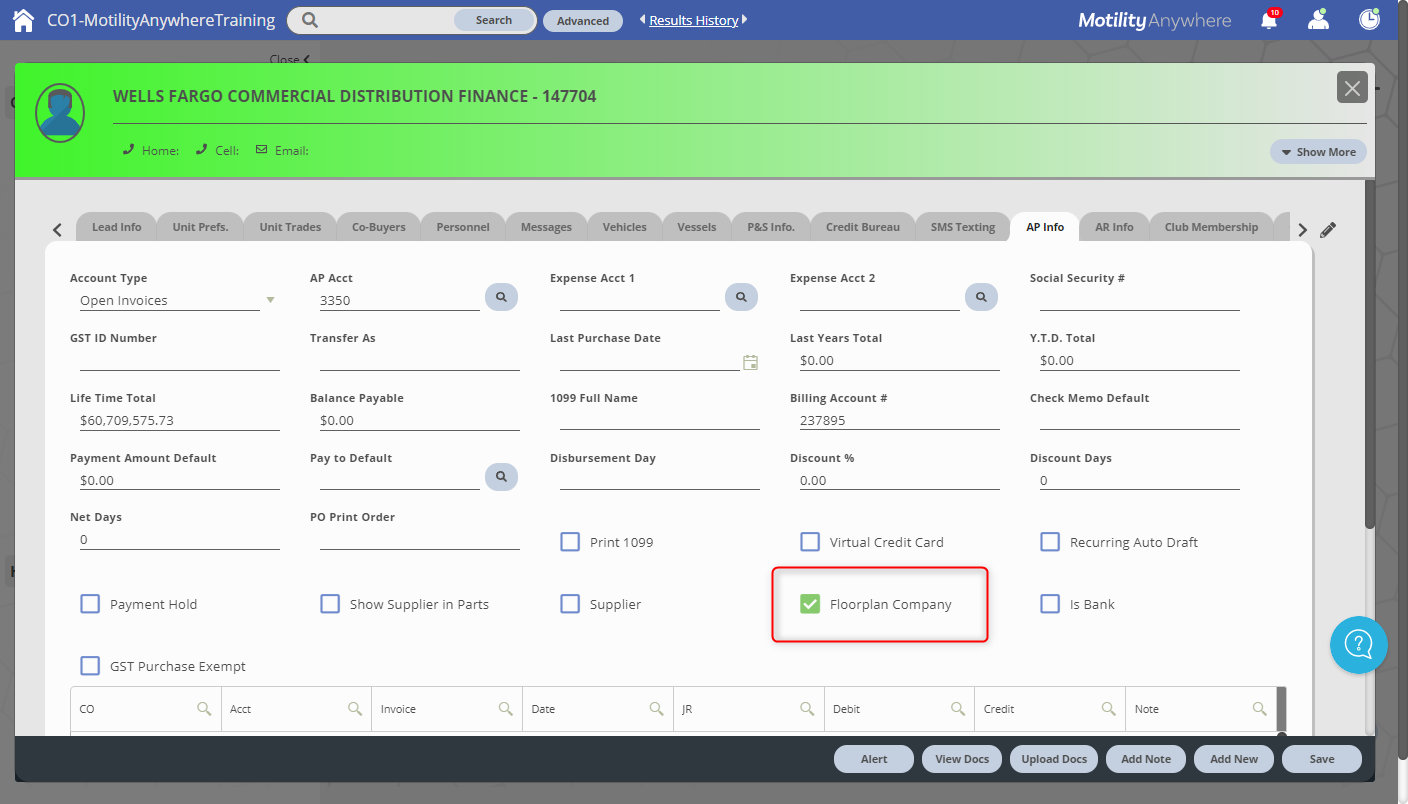Check Show Supplier in Parts
This screenshot has height=804, width=1408.
tap(330, 604)
